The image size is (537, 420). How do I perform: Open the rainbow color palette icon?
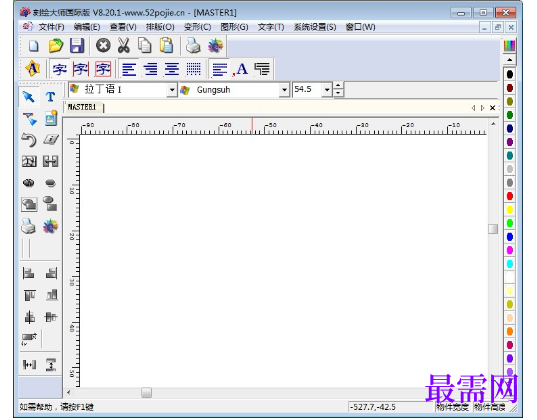point(510,46)
